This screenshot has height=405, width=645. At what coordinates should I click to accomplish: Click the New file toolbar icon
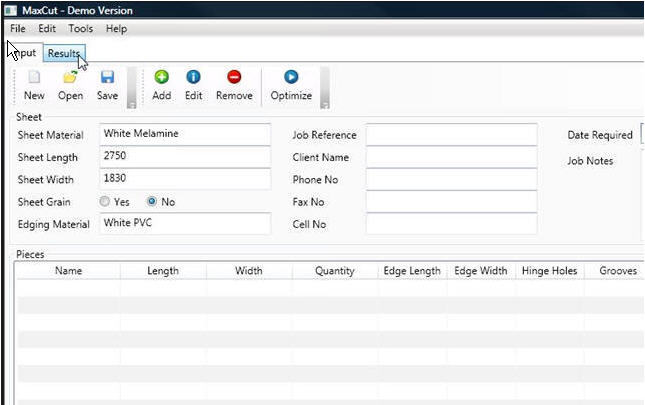click(x=33, y=78)
